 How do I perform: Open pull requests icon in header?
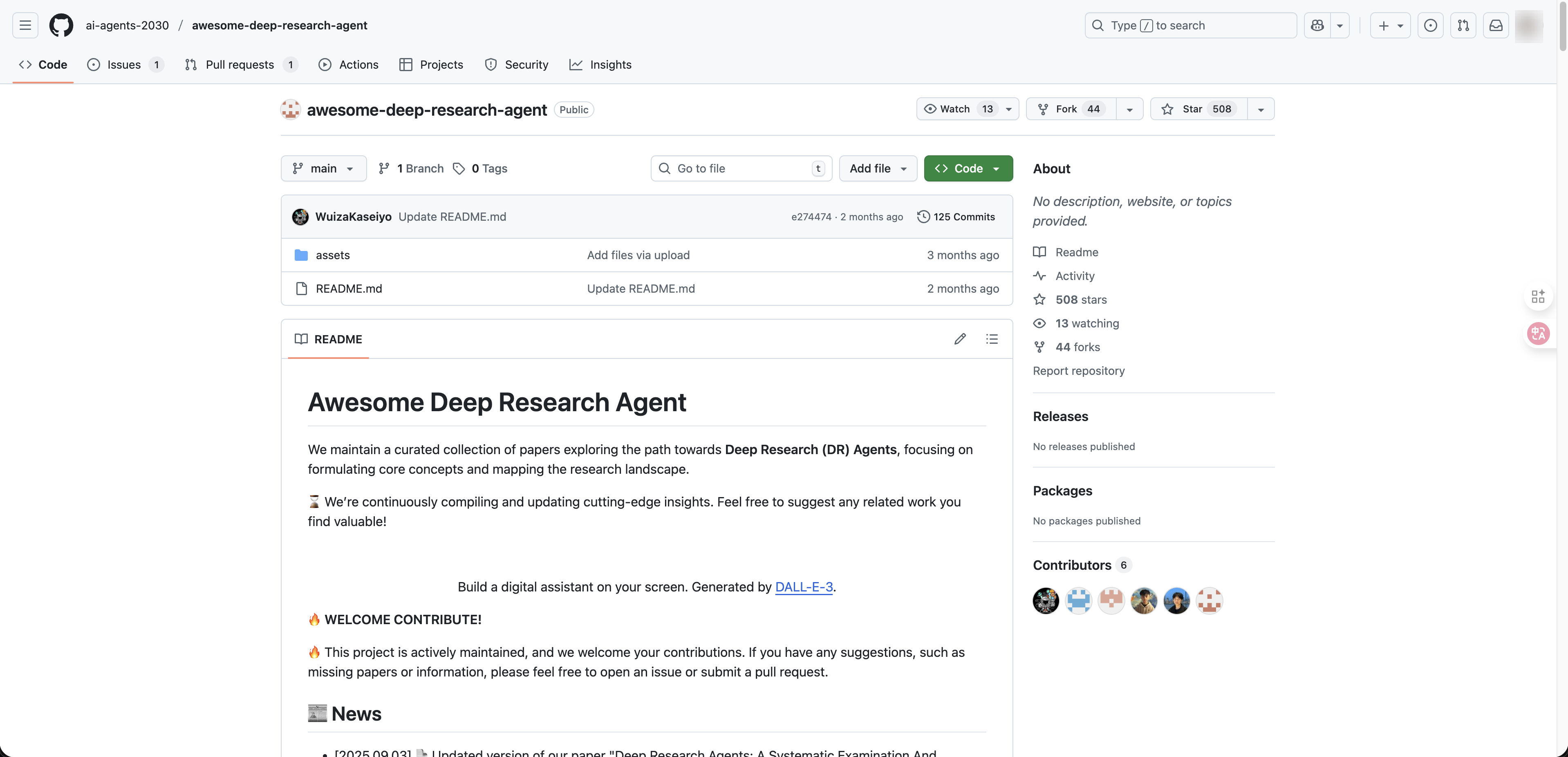[1463, 25]
